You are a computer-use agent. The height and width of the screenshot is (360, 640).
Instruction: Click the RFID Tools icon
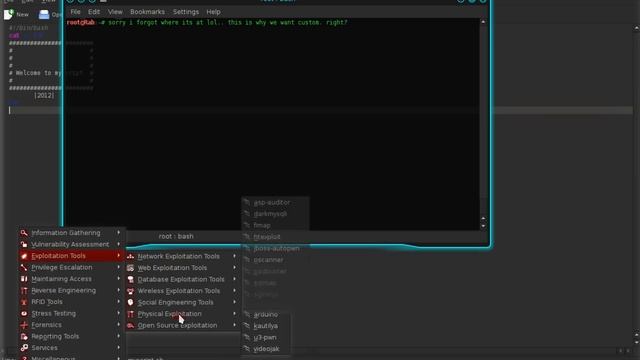click(24, 302)
